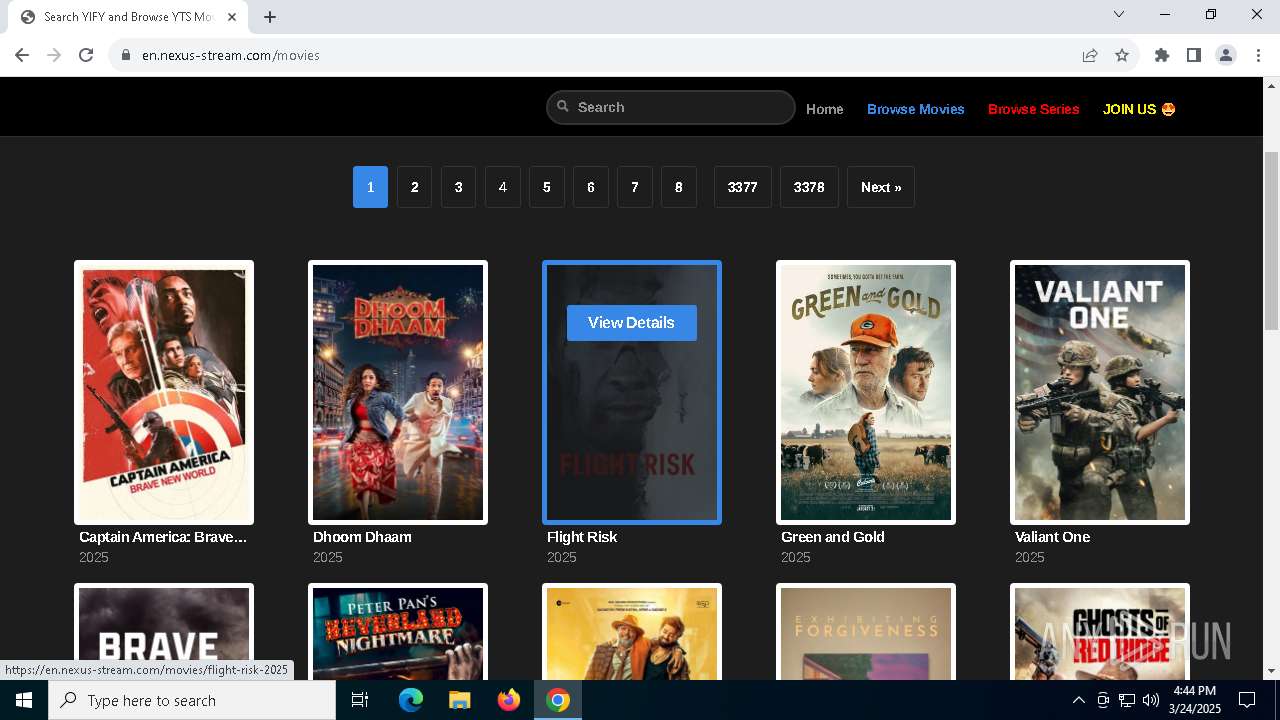Go to pagination page 2
This screenshot has height=720, width=1280.
pyautogui.click(x=414, y=187)
